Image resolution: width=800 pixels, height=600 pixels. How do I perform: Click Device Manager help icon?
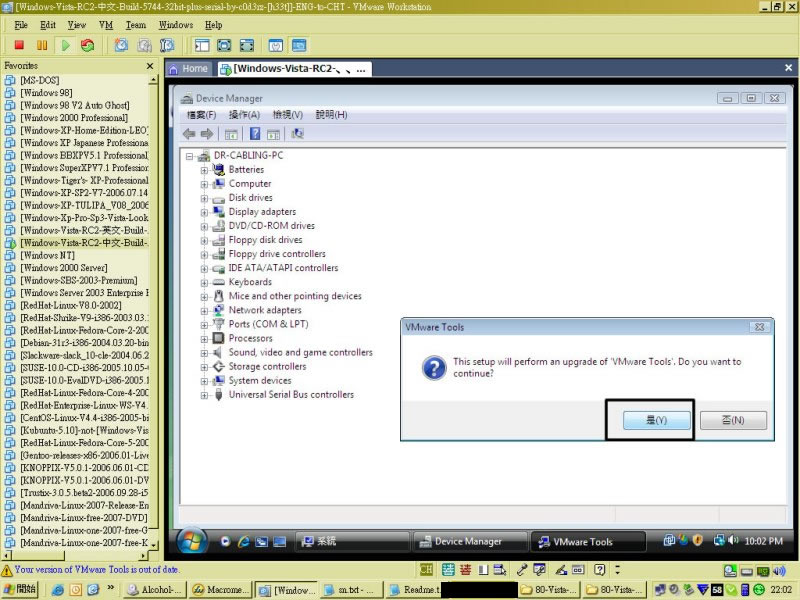point(255,134)
